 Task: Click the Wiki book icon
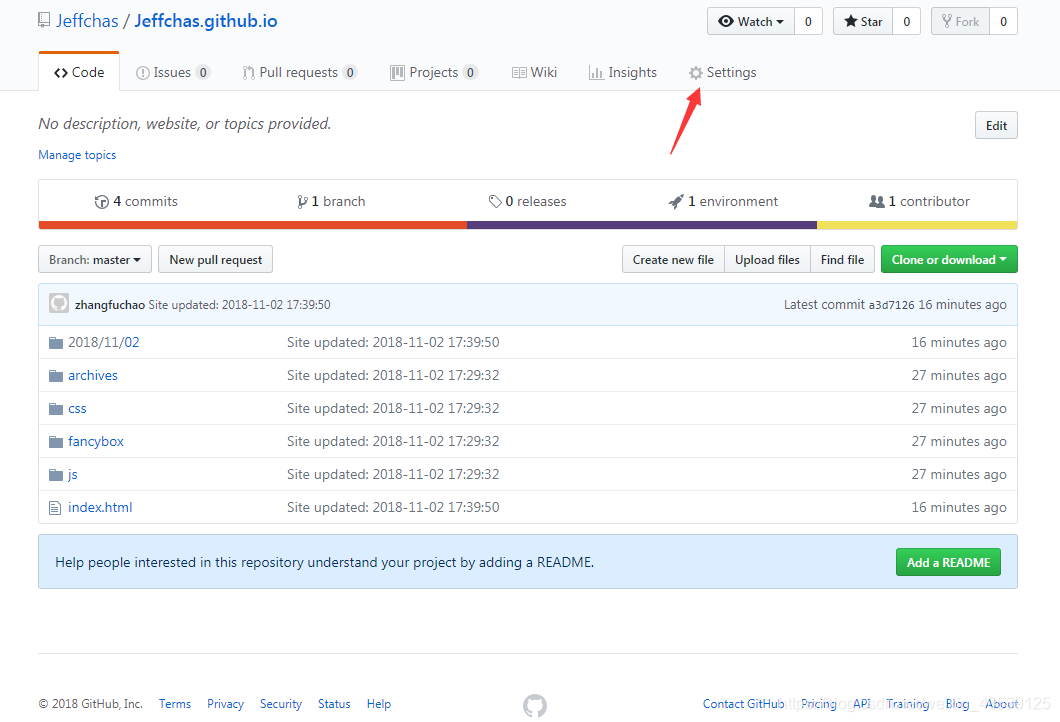point(519,73)
